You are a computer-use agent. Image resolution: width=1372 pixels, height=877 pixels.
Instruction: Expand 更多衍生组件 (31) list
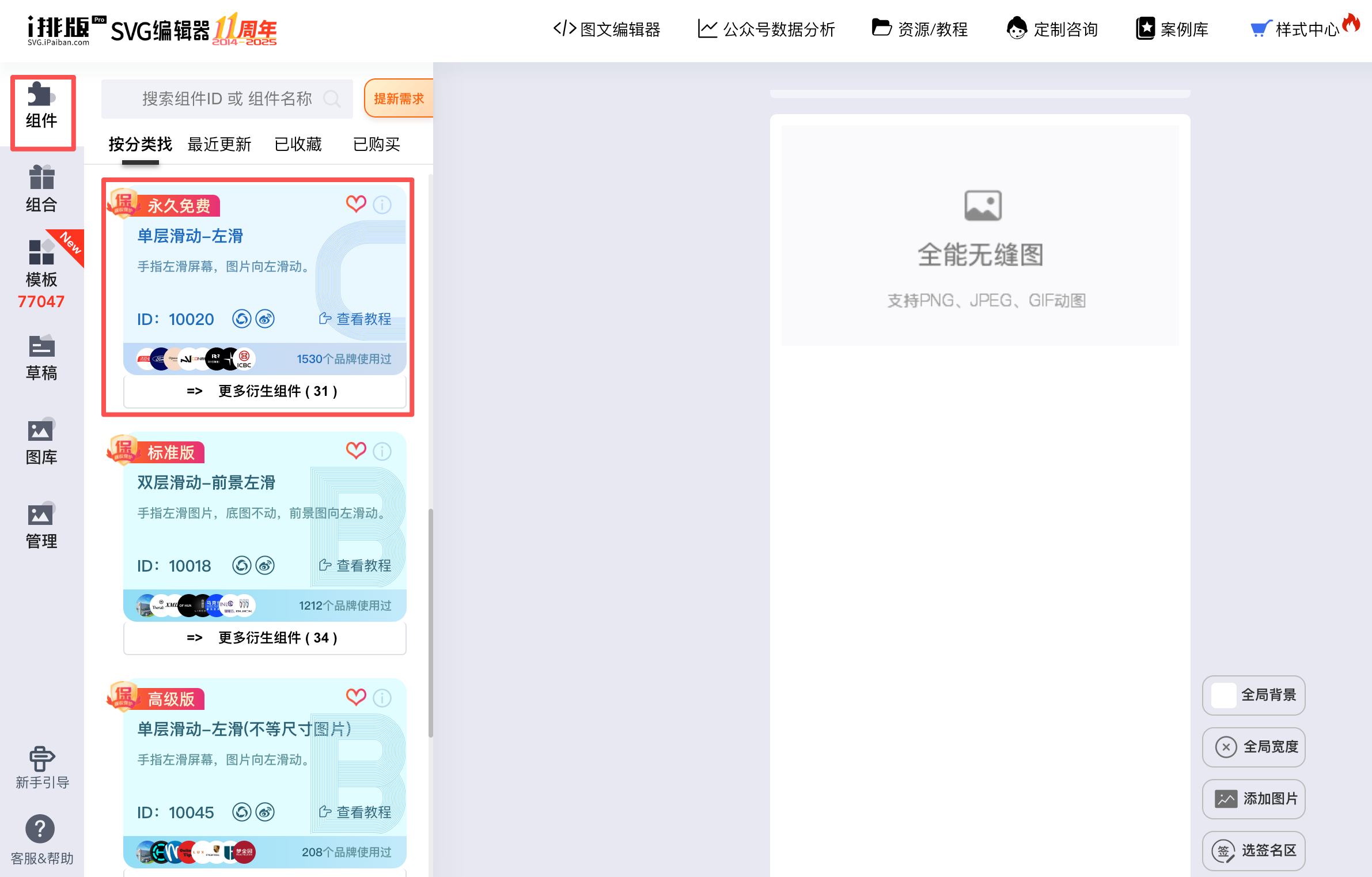click(x=264, y=391)
